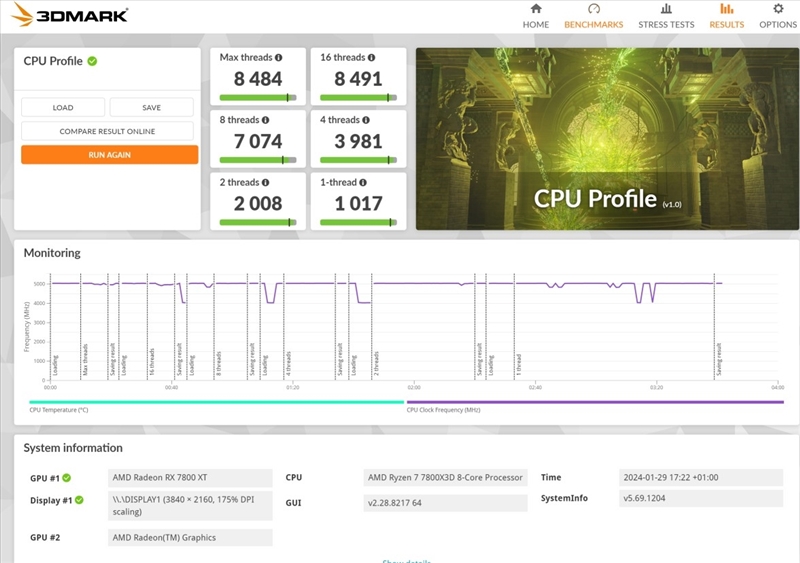This screenshot has width=800, height=563.
Task: Open the Options gear icon
Action: [x=778, y=9]
